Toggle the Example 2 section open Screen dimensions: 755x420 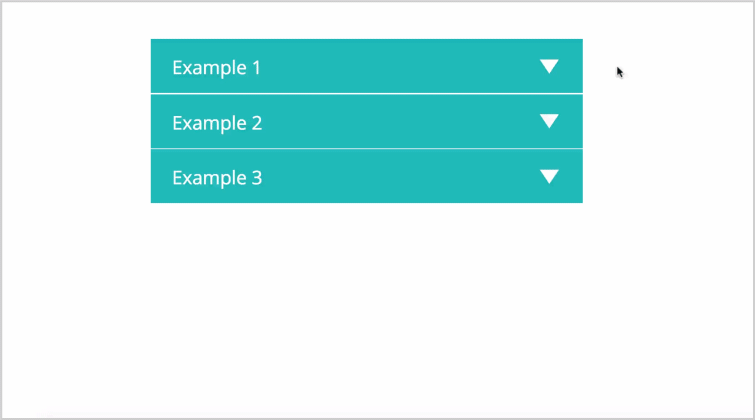point(366,121)
